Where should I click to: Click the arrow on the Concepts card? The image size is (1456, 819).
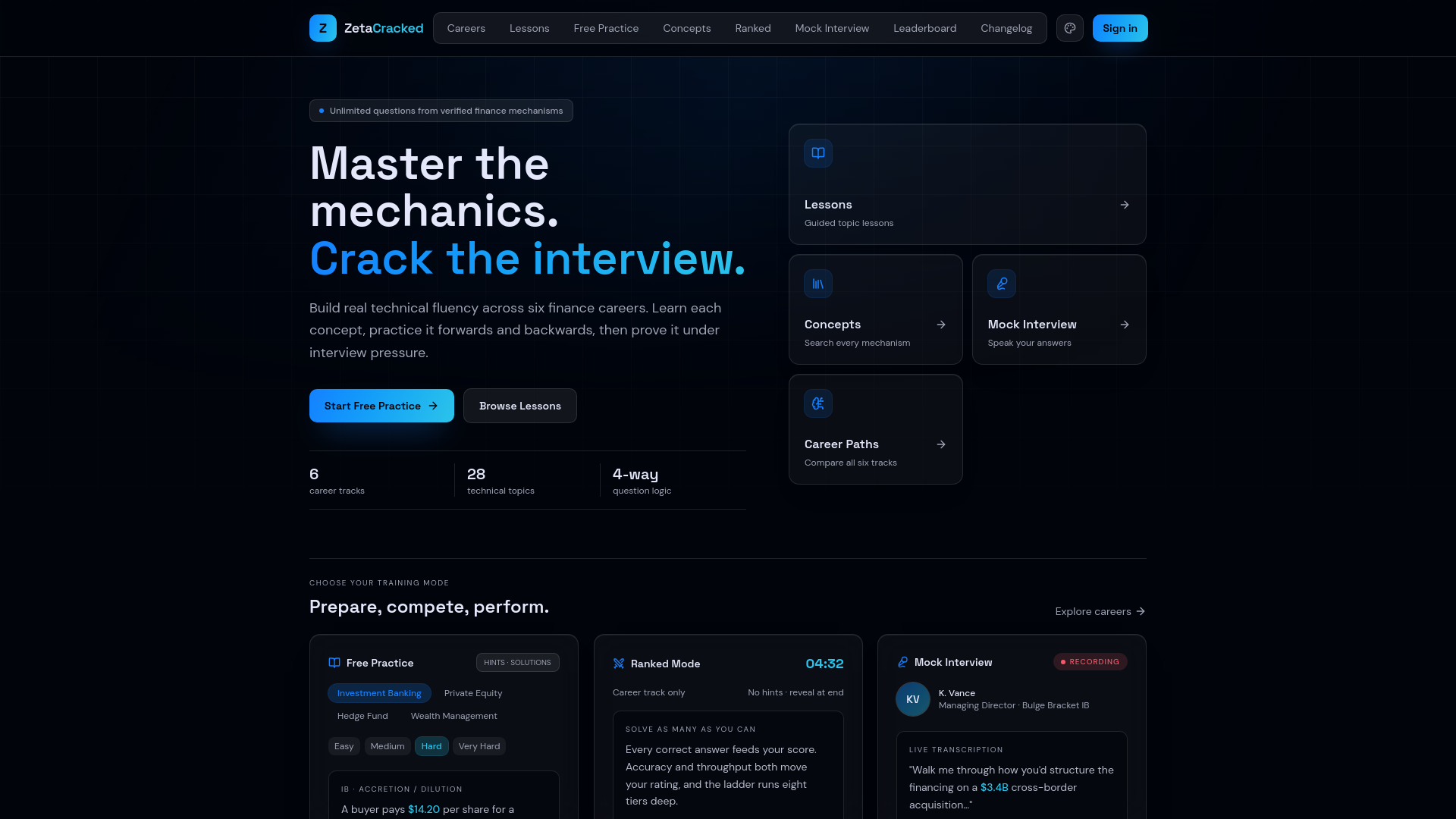click(941, 325)
